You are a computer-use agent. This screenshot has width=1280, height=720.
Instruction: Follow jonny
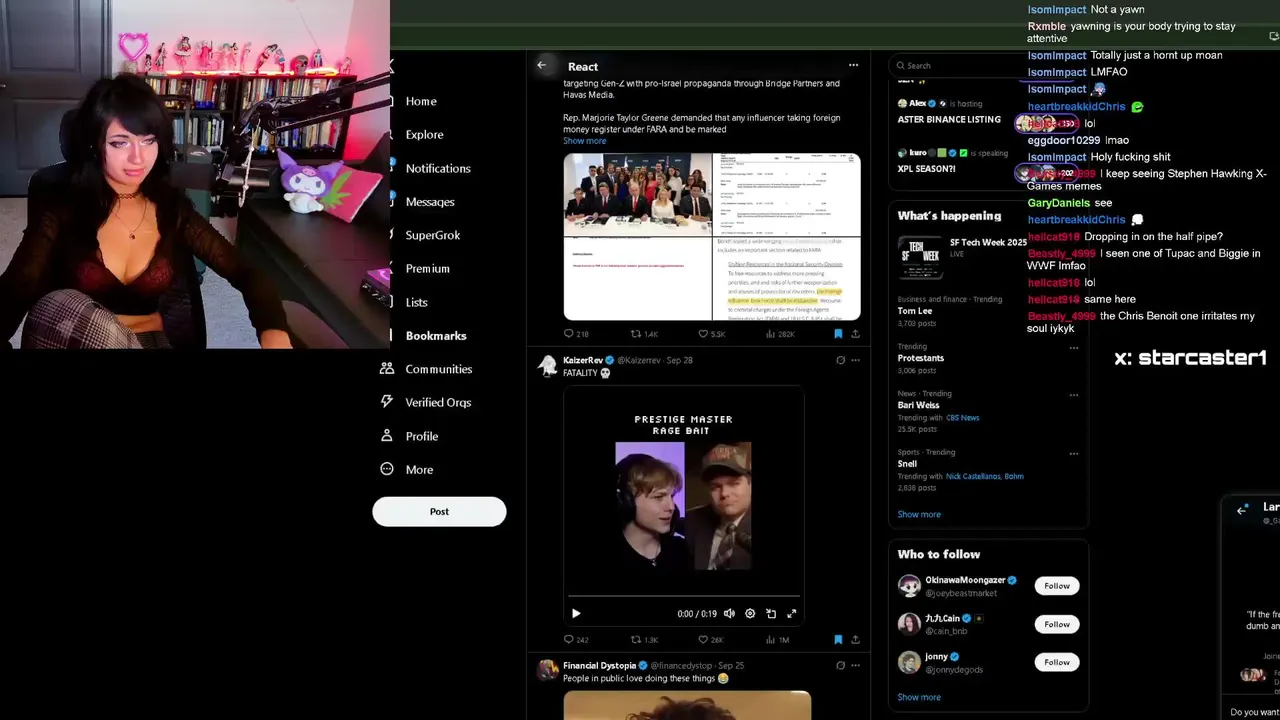1057,662
